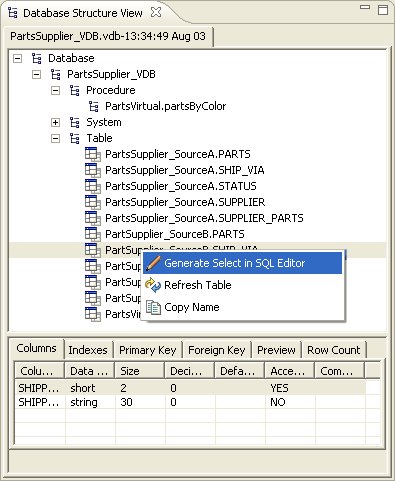Click the Table folder icon

74,138
